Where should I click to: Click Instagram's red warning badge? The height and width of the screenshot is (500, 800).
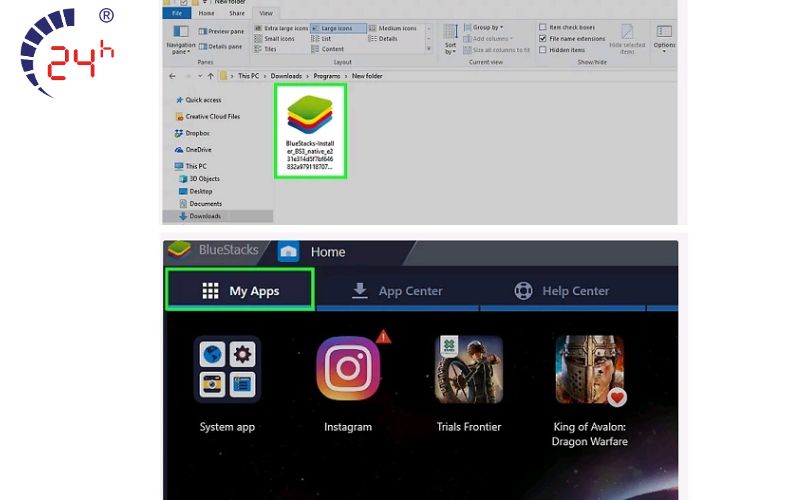[383, 337]
